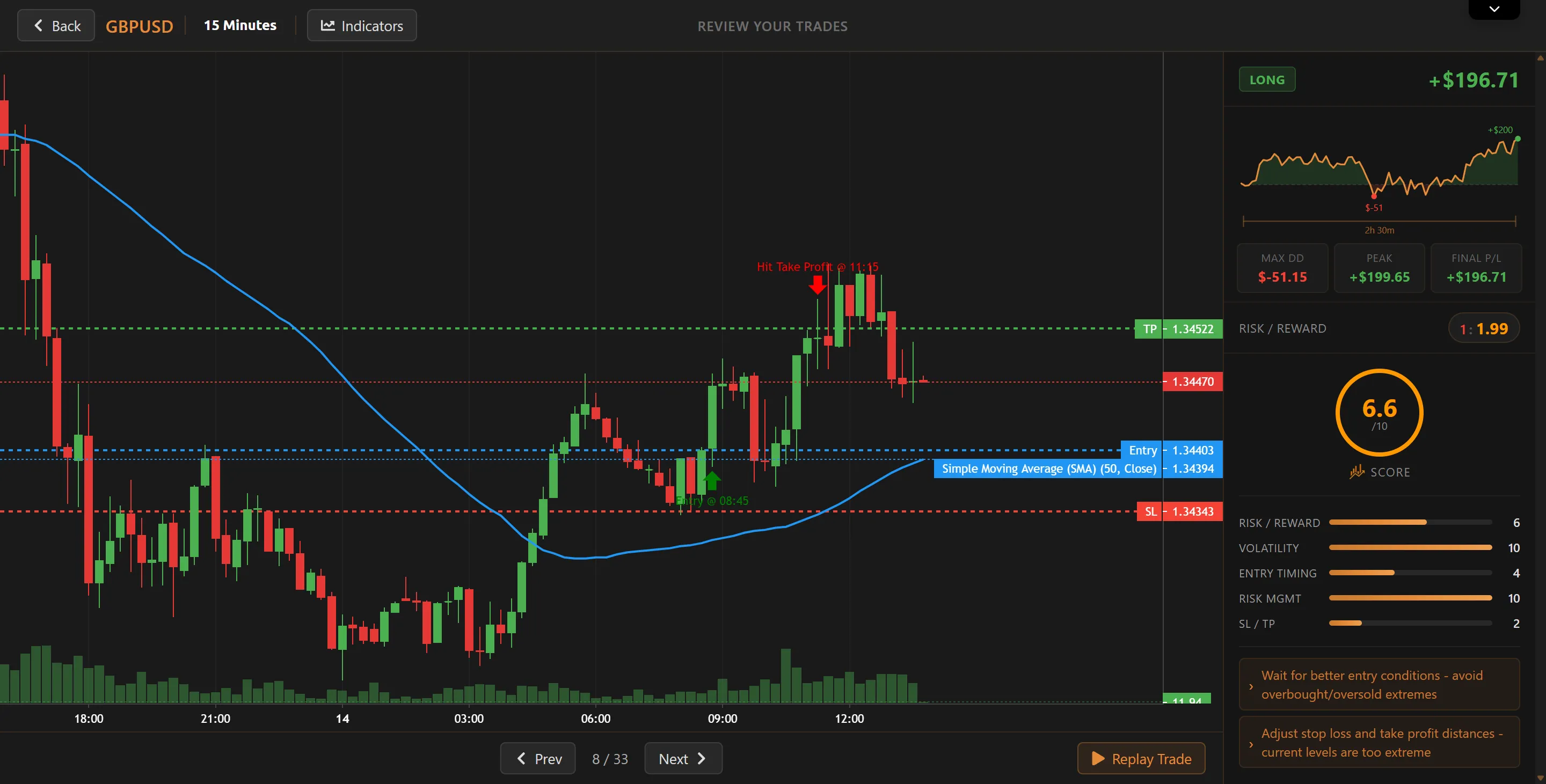Click the red Hit Take Profit arrow marker
The image size is (1546, 784).
point(817,284)
